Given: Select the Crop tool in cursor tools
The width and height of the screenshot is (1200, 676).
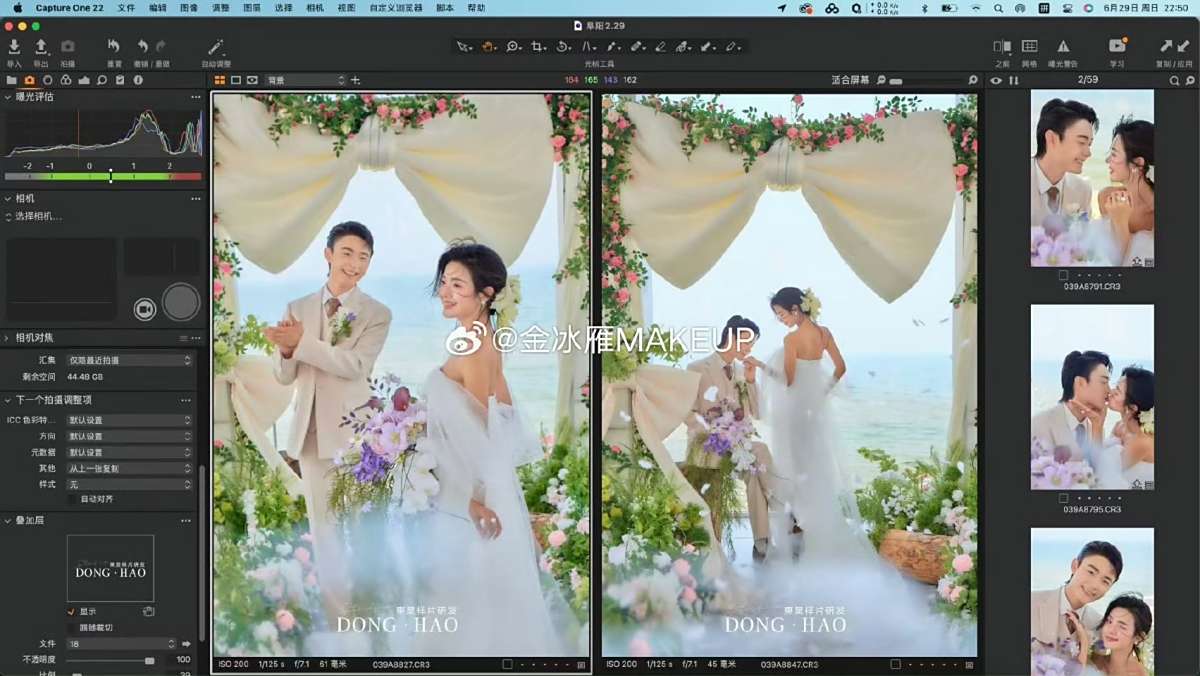Looking at the screenshot, I should click(x=538, y=46).
